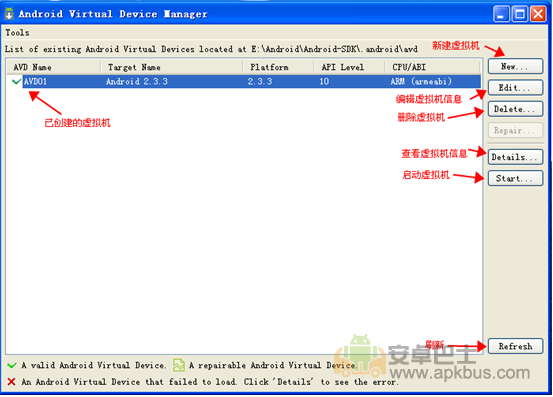Click the green valid-device checkmark legend icon
Screen dimensions: 553x397
[x=12, y=365]
